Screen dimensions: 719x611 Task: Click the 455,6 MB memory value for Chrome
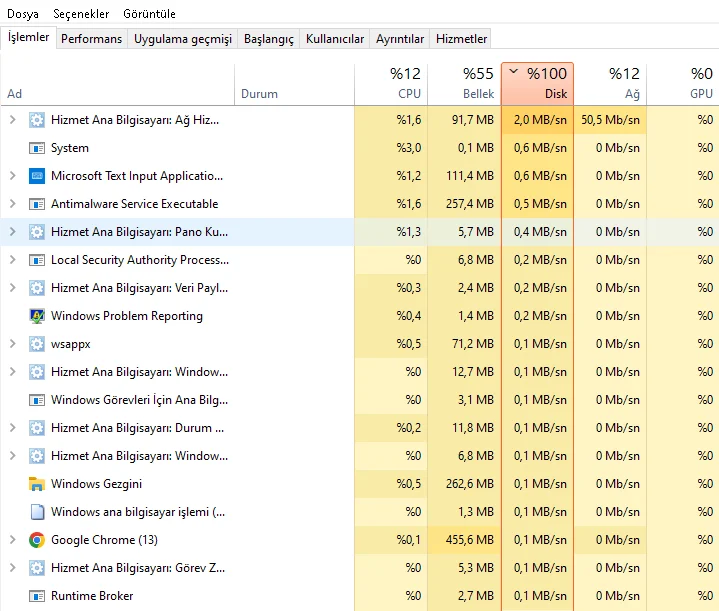pos(470,540)
